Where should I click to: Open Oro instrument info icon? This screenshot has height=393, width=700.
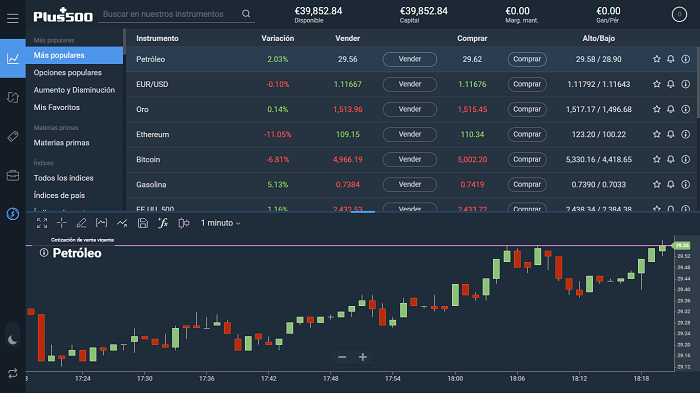tap(685, 109)
